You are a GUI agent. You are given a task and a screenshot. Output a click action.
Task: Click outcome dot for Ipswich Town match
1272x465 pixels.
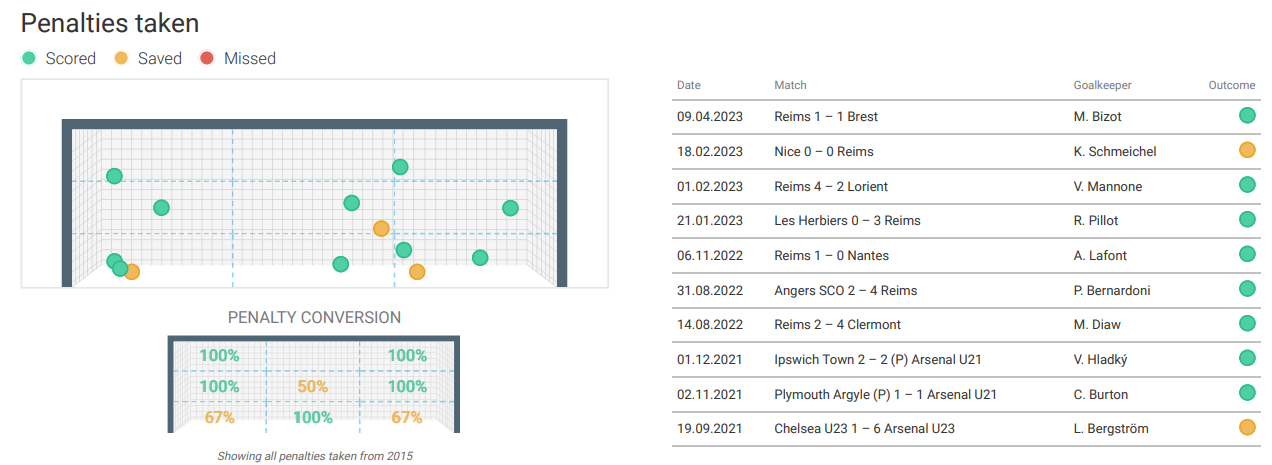click(1247, 358)
